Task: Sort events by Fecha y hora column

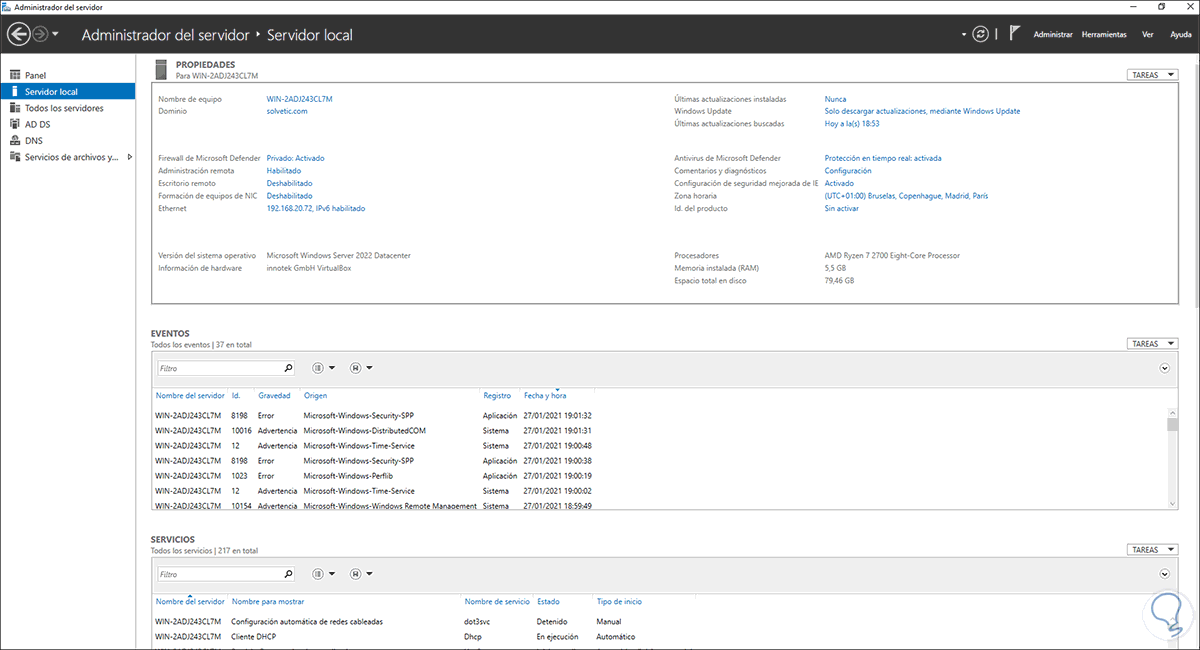Action: pyautogui.click(x=545, y=396)
